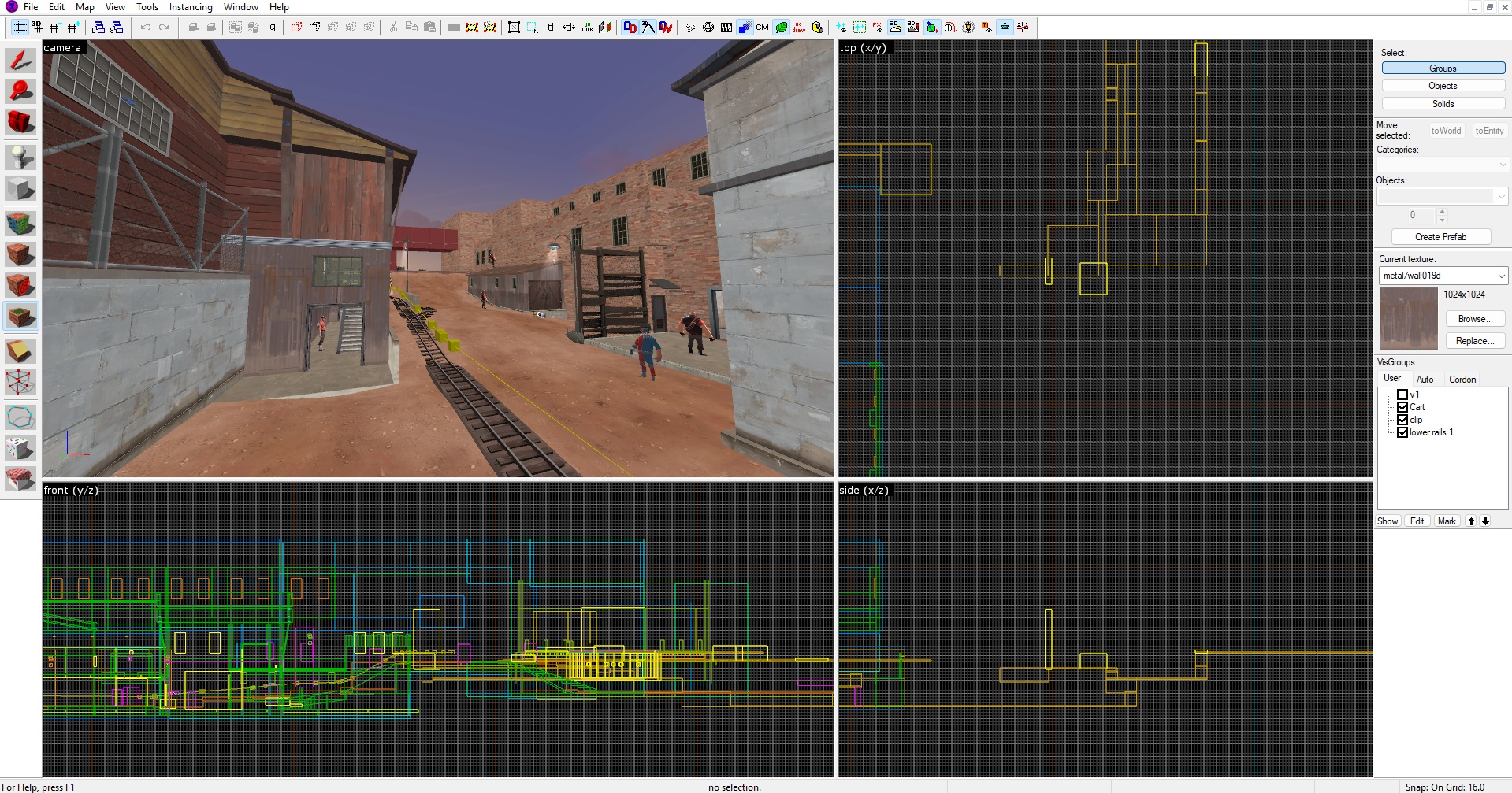
Task: Toggle the 2D grid display icon
Action: coord(20,28)
